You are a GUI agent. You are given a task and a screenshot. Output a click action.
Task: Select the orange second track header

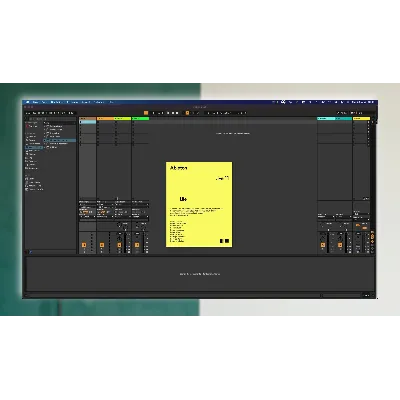[105, 118]
